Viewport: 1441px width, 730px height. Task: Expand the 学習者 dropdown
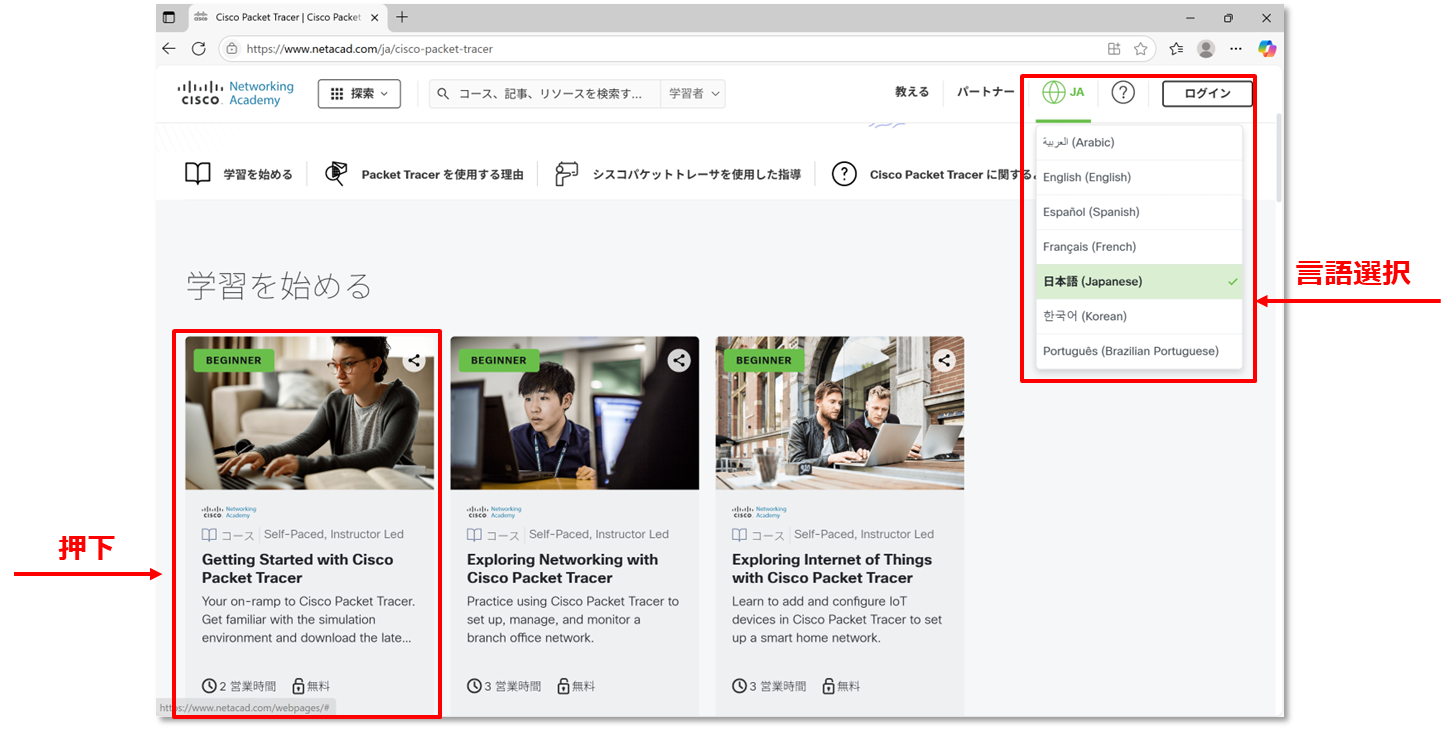692,93
